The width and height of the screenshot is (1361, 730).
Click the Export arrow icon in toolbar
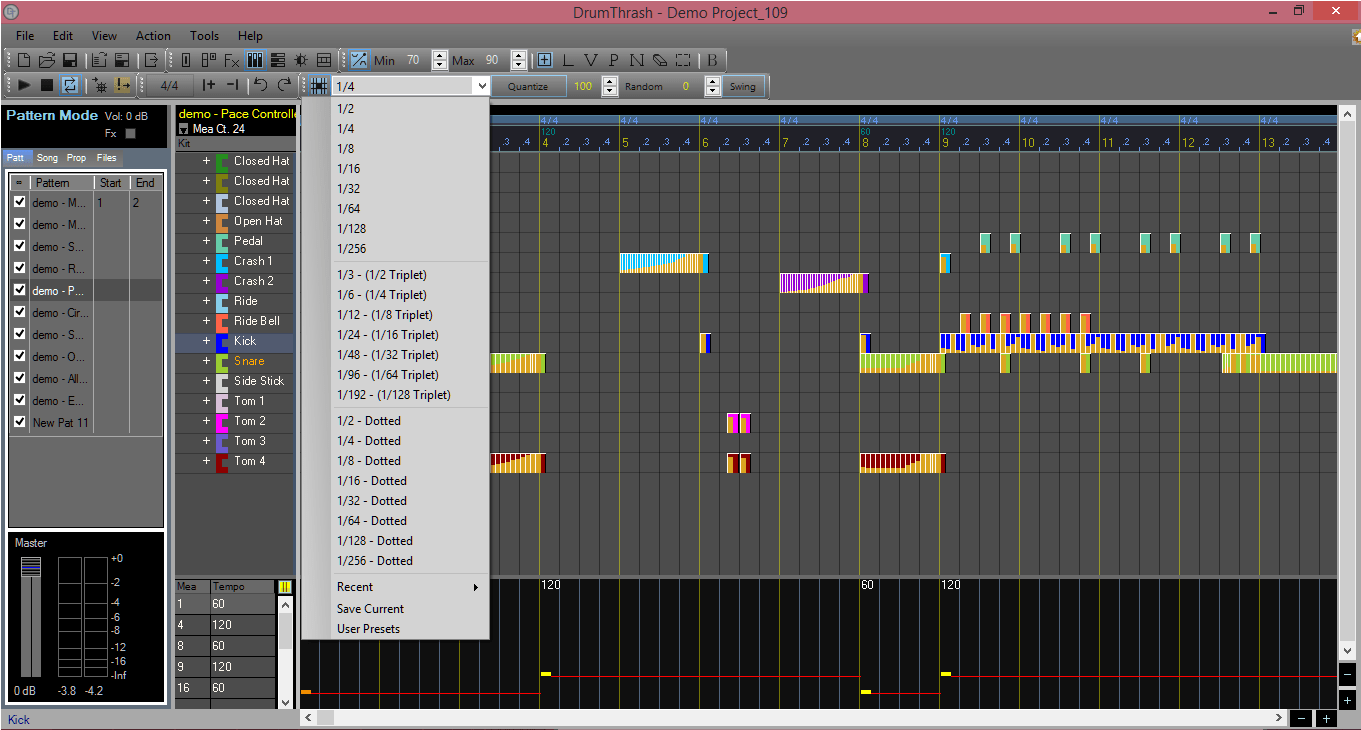click(151, 60)
